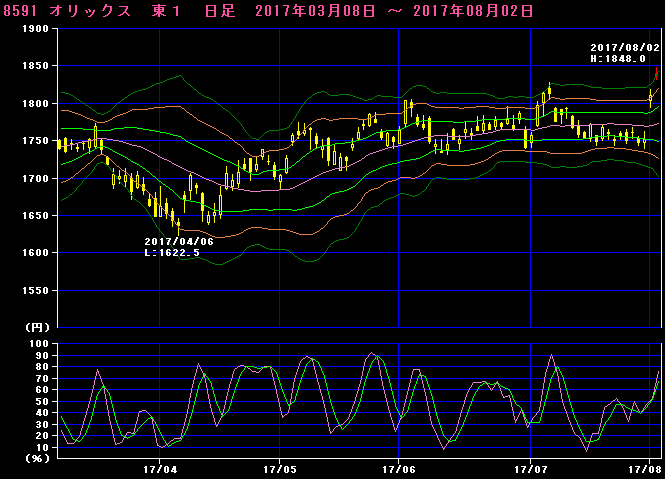Viewport: 665px width, 479px height.
Task: Click the '17/07' month axis label
Action: pyautogui.click(x=531, y=469)
